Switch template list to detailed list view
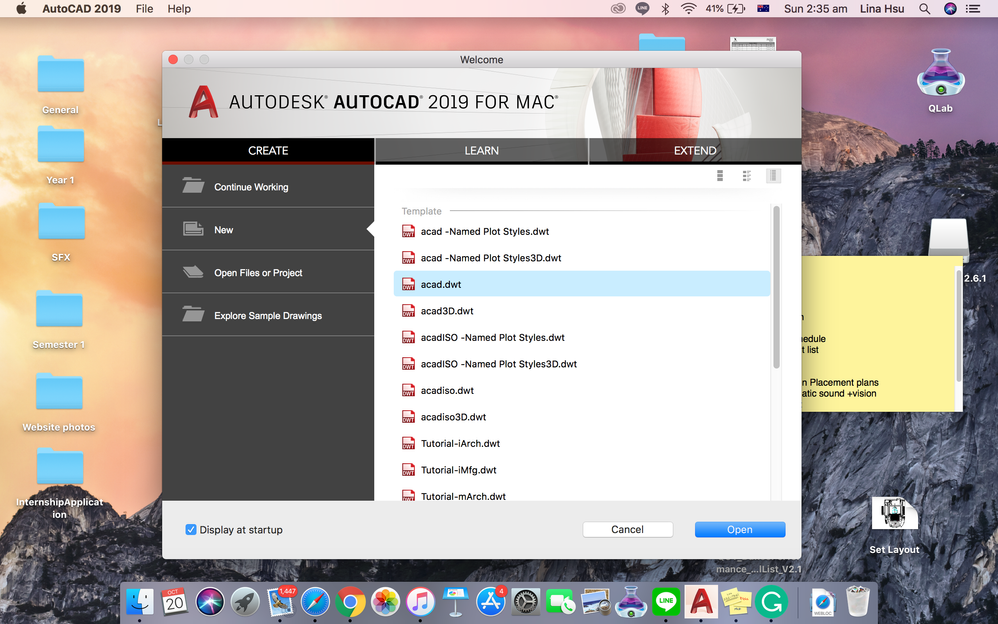The height and width of the screenshot is (624, 998). pyautogui.click(x=747, y=175)
